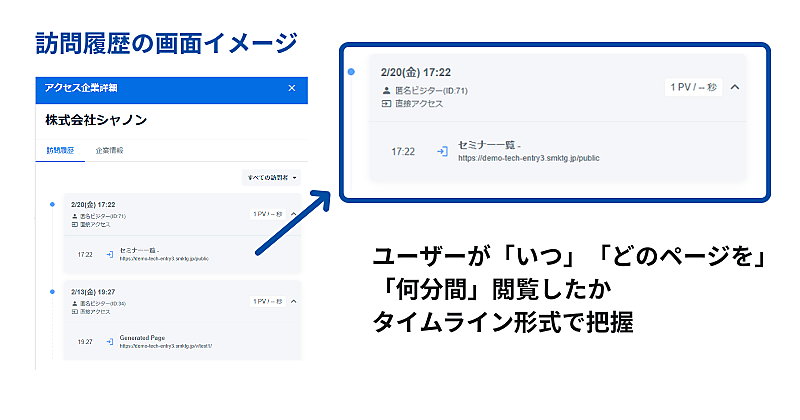
Task: Open the すべての訪問者 filter dropdown
Action: (271, 178)
